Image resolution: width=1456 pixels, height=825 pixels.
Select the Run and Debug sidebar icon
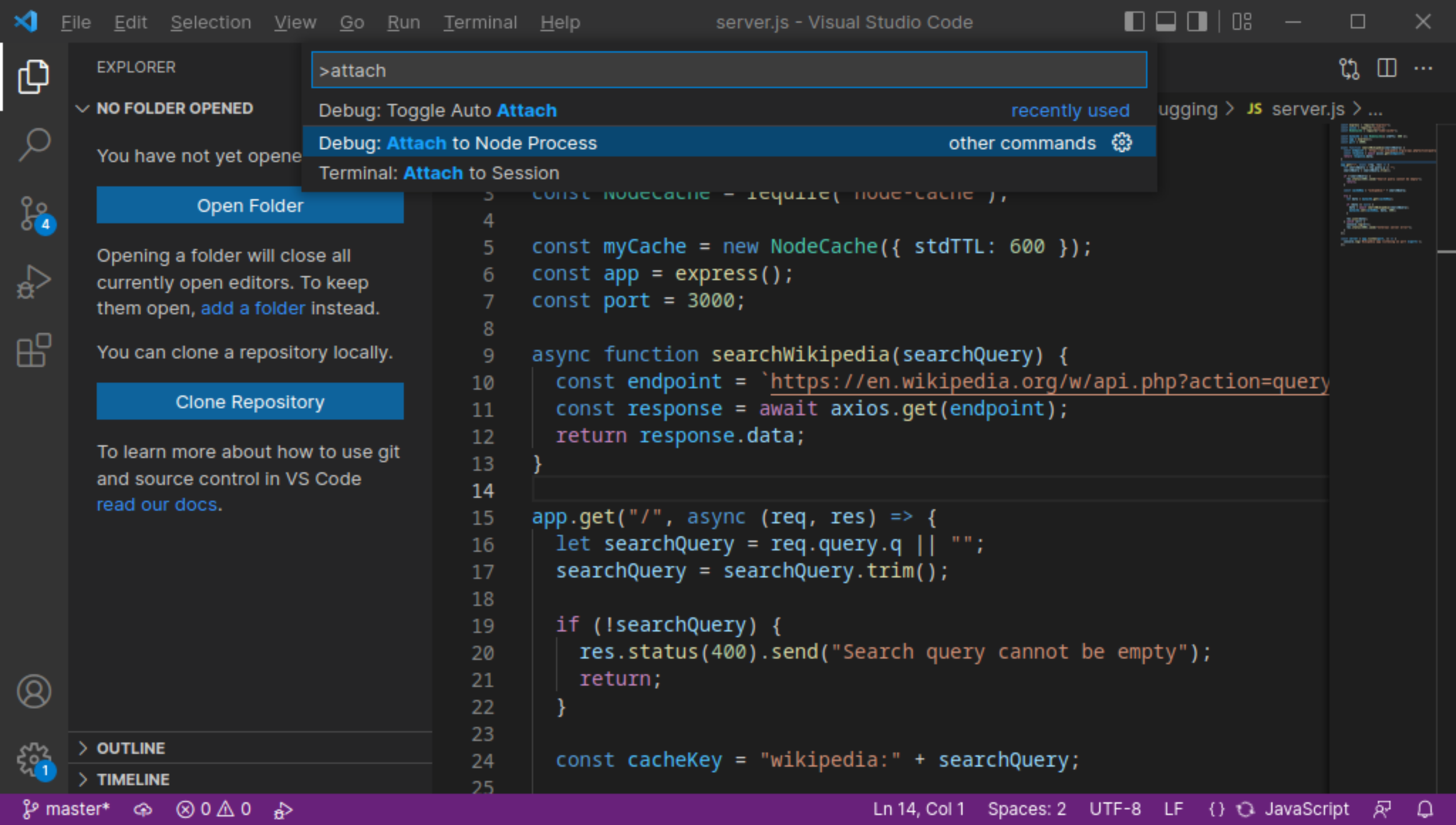point(33,280)
